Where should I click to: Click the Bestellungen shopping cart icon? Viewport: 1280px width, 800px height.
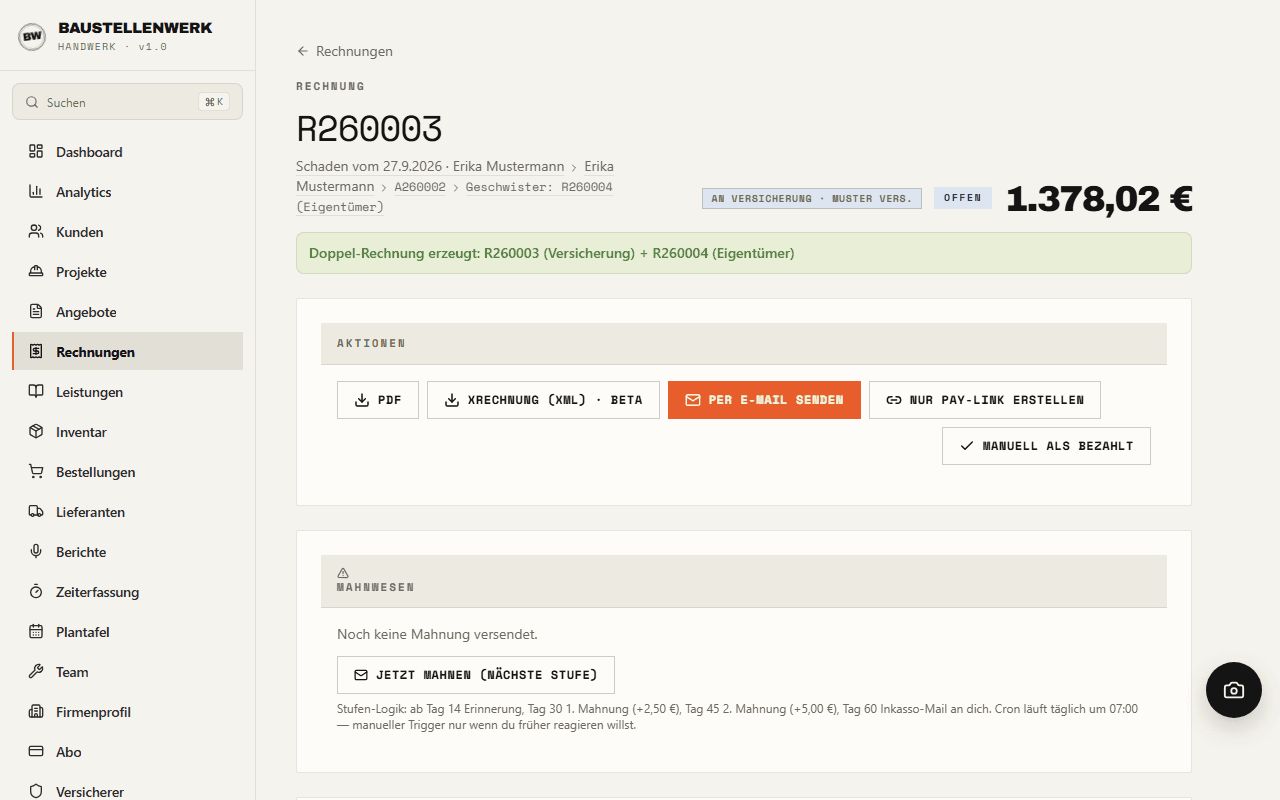(36, 472)
